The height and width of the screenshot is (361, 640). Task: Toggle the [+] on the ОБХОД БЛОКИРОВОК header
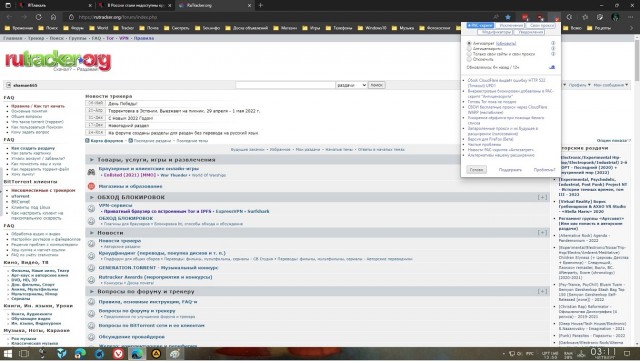coord(542,197)
